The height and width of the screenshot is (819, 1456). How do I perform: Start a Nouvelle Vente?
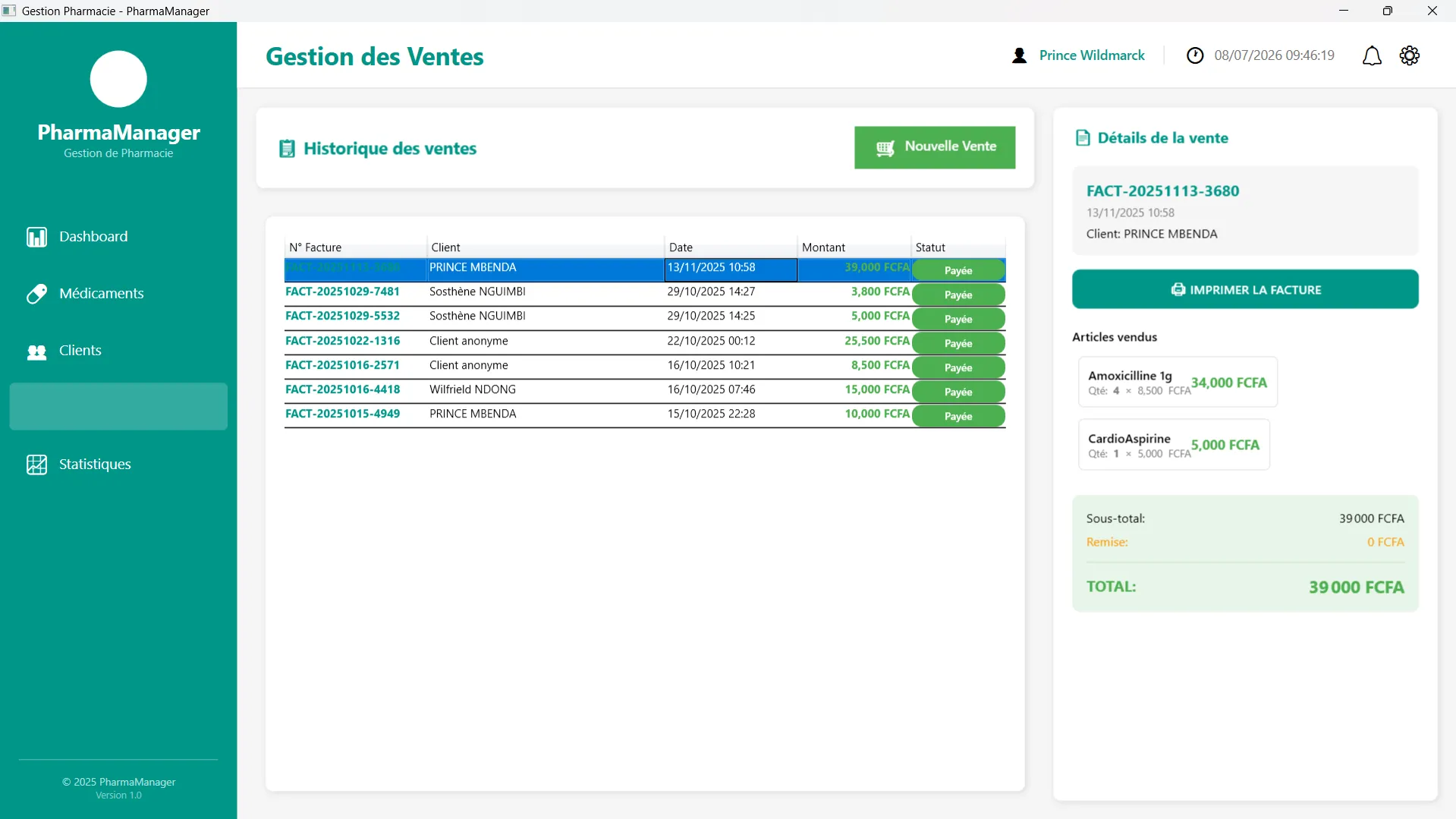(x=935, y=147)
